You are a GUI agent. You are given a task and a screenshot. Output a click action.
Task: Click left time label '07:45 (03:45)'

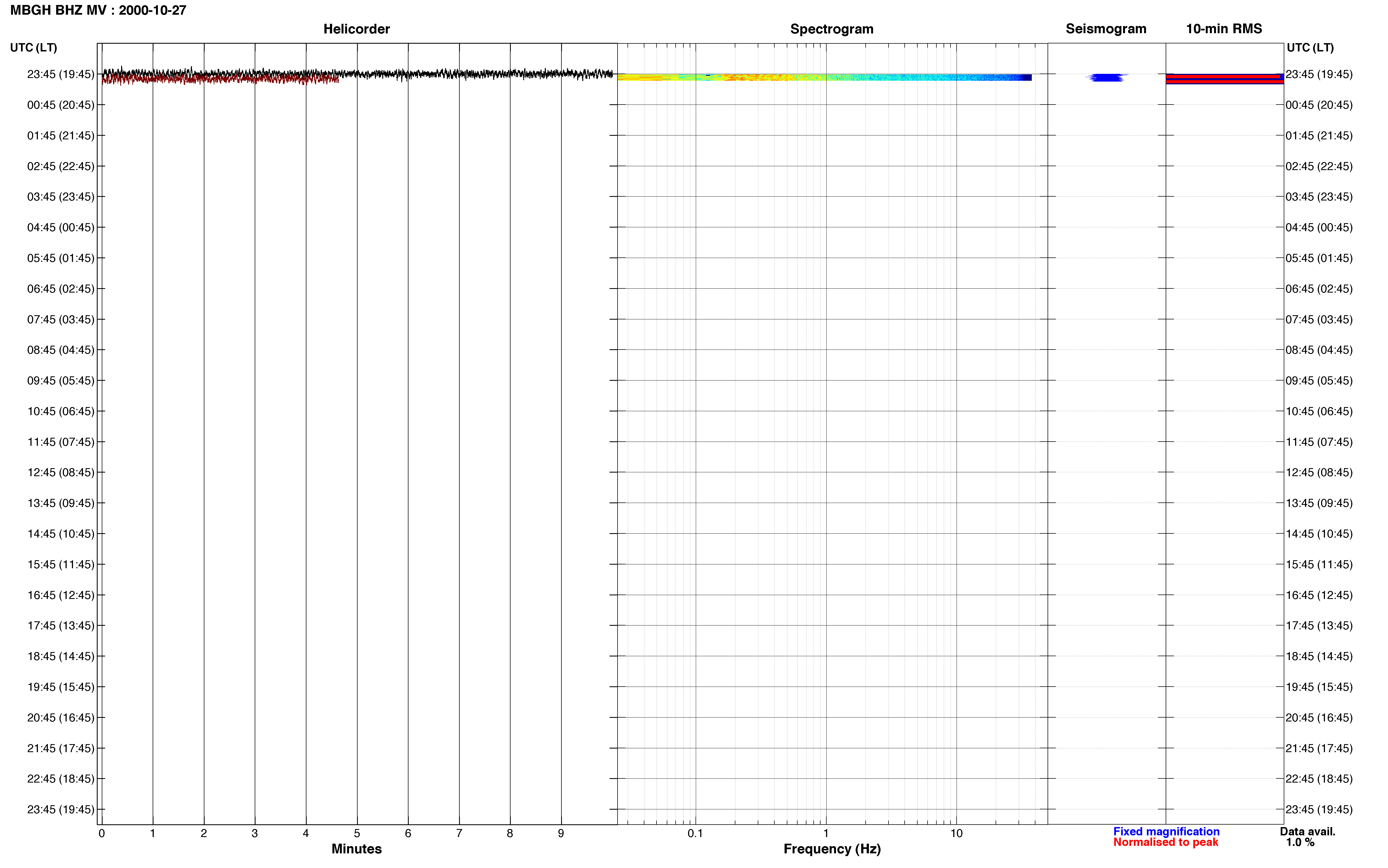point(61,319)
